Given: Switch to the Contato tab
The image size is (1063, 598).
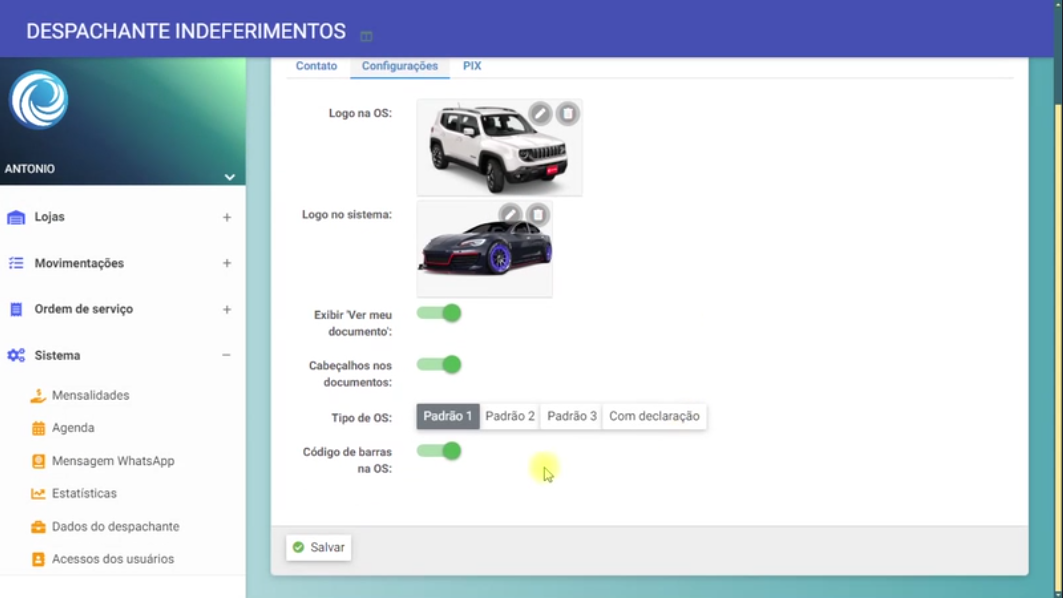Looking at the screenshot, I should point(316,66).
